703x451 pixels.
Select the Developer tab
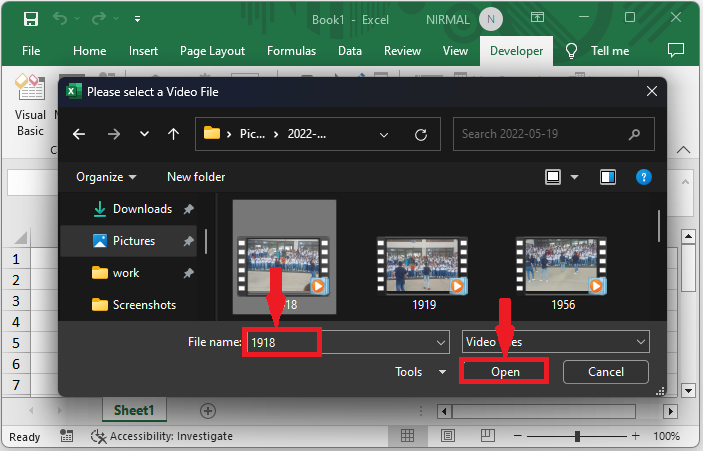(x=516, y=51)
